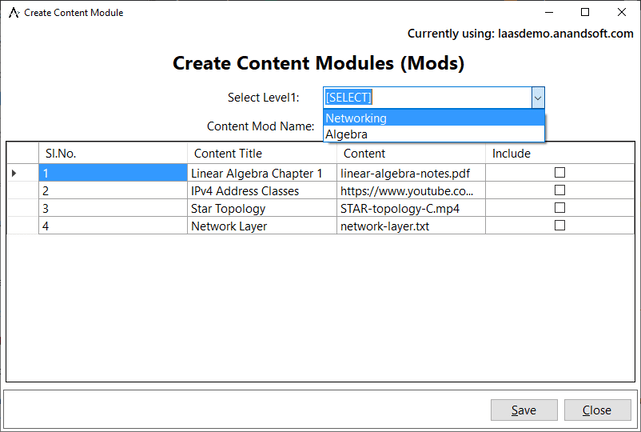Maximize the Create Content Module window
Image resolution: width=641 pixels, height=432 pixels.
[x=585, y=12]
